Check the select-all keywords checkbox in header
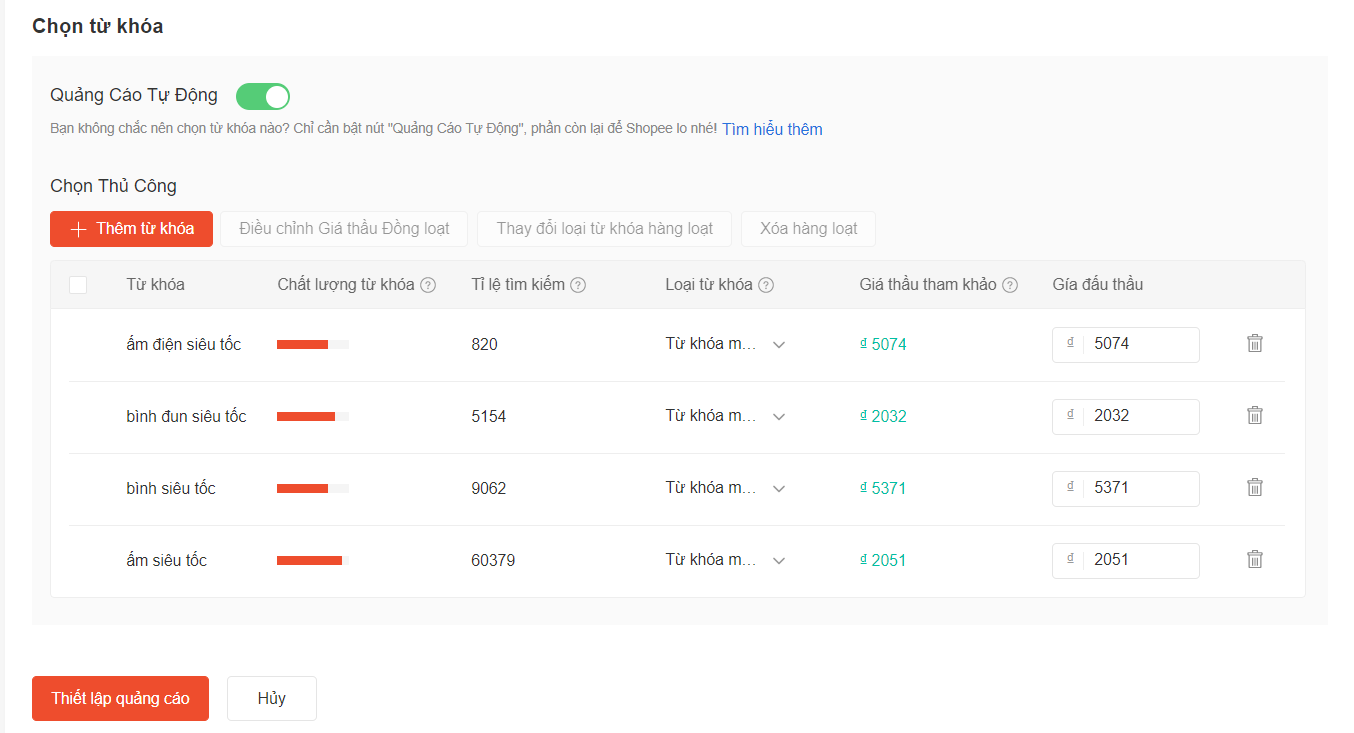1354x733 pixels. pyautogui.click(x=78, y=285)
